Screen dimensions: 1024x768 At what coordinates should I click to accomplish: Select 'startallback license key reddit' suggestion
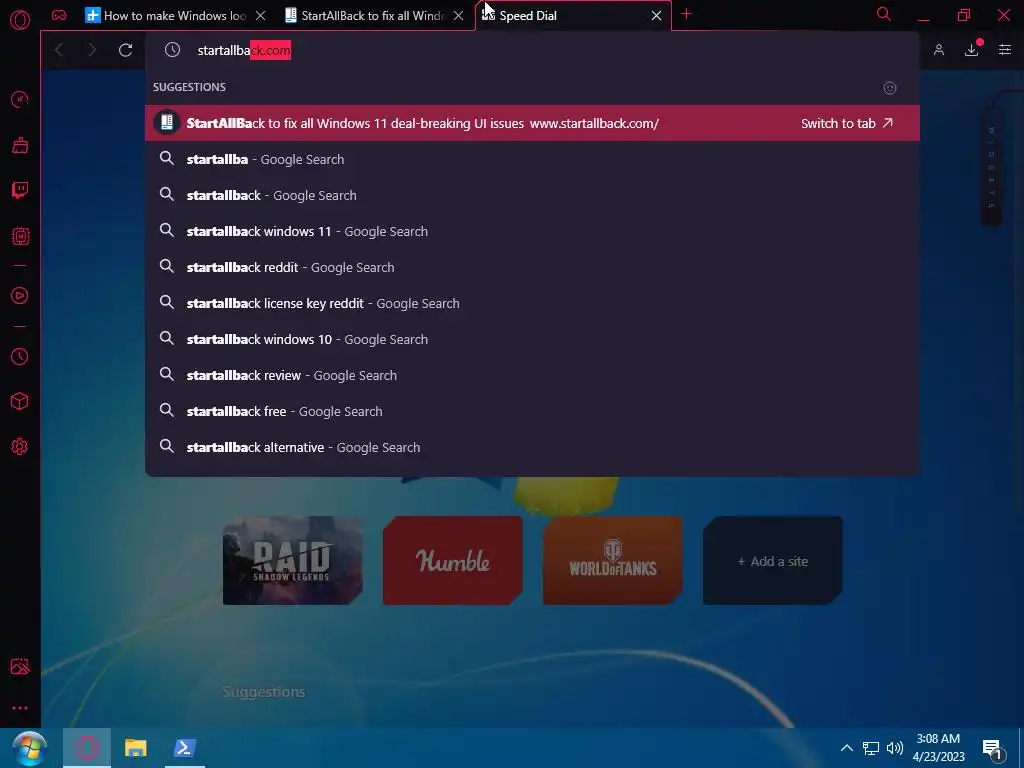(532, 303)
